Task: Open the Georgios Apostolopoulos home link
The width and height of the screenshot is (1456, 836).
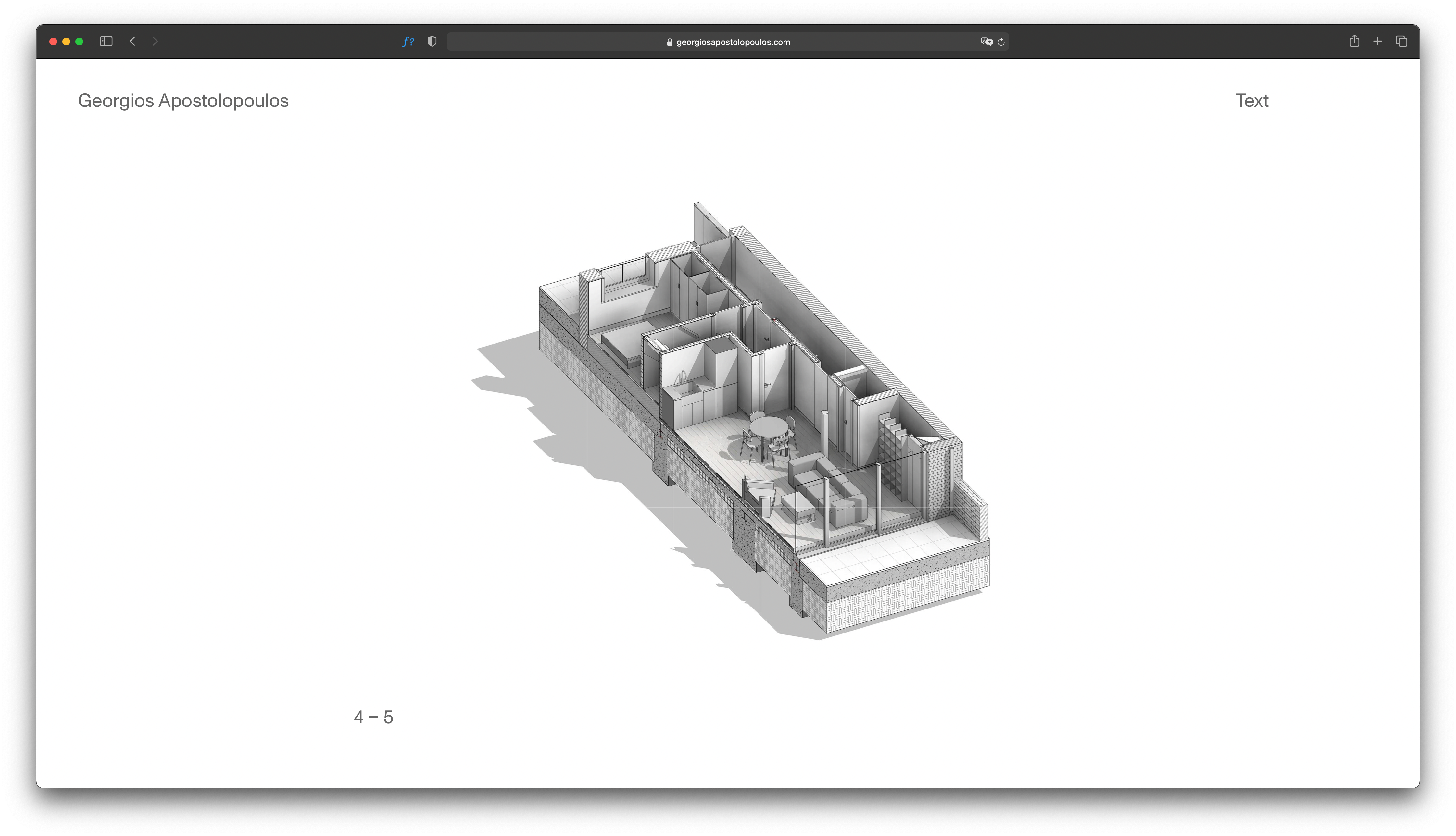Action: point(183,101)
